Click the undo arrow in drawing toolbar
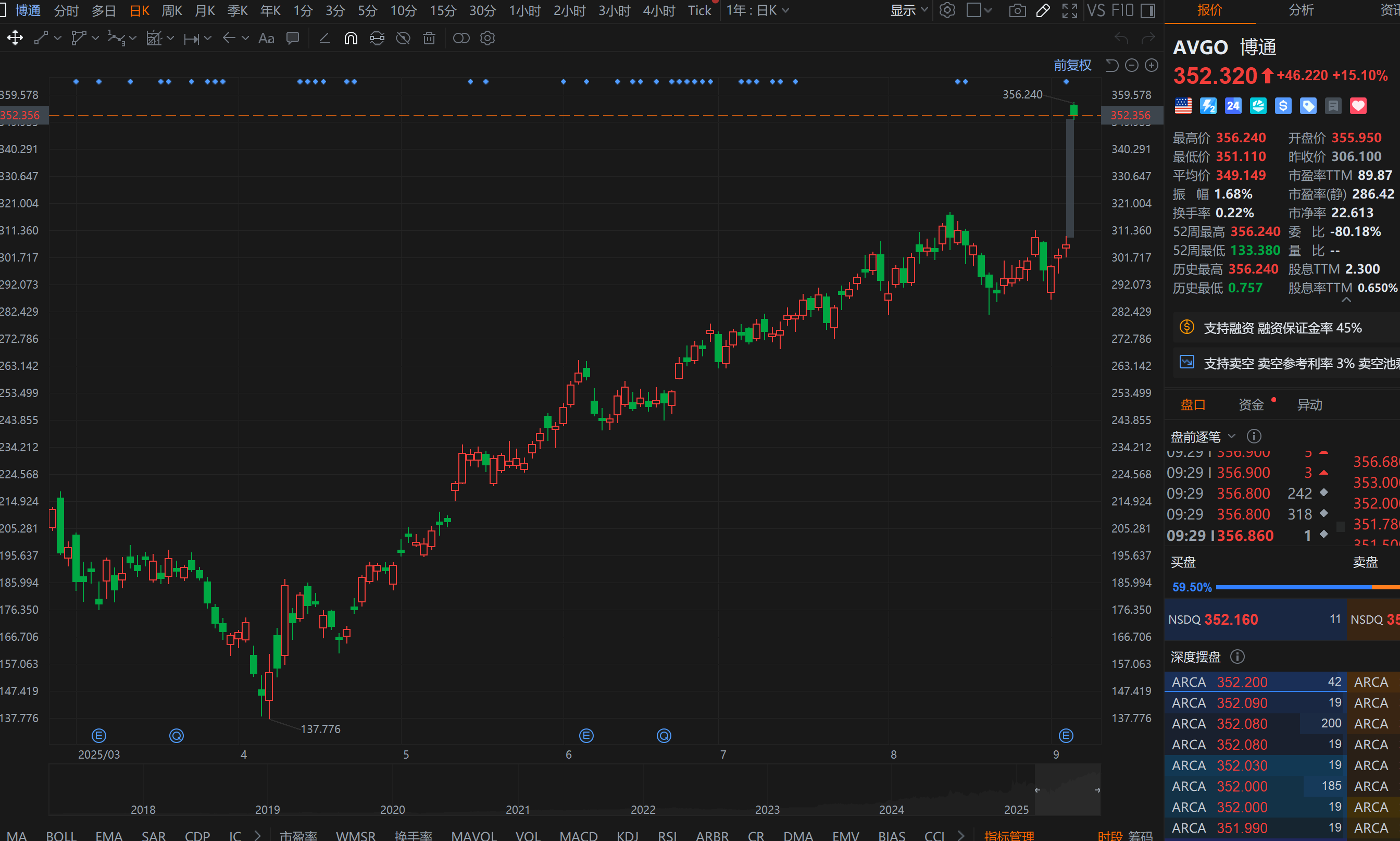This screenshot has width=1400, height=841. pyautogui.click(x=1121, y=38)
